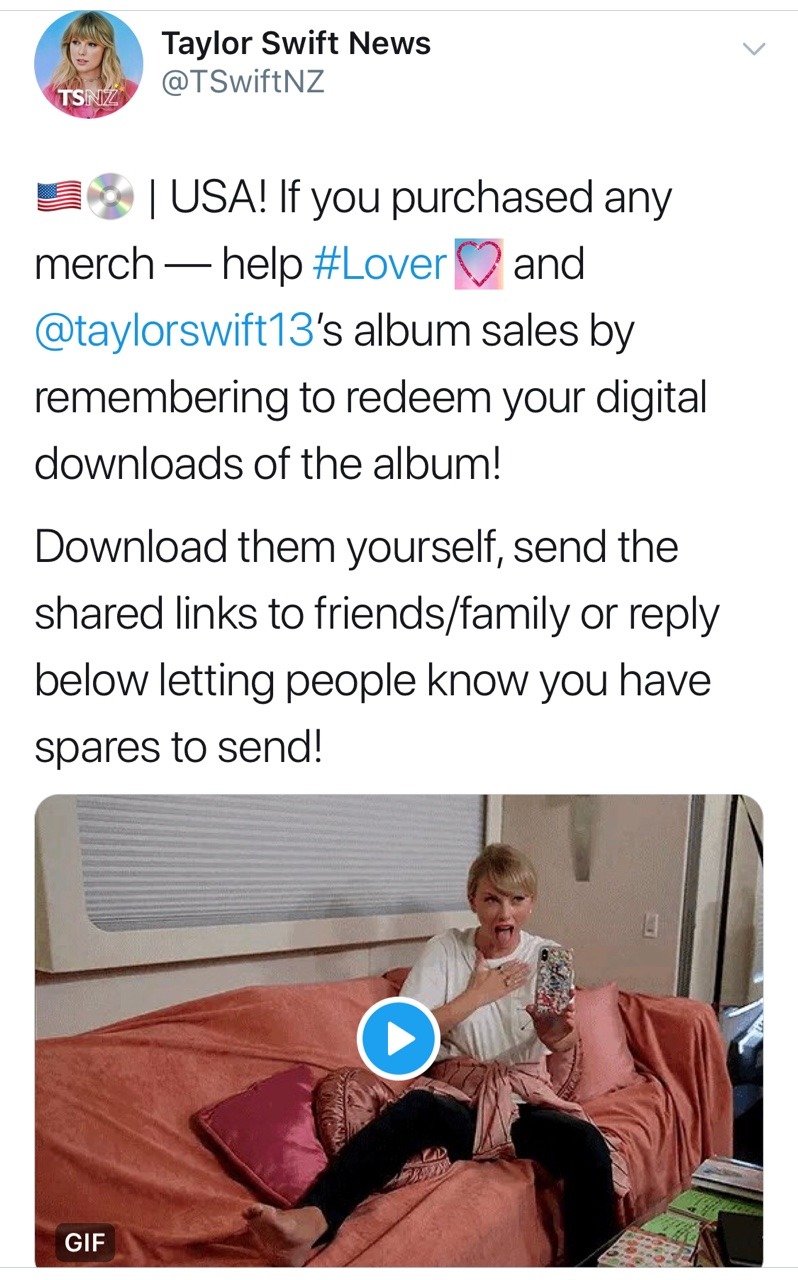Tap the 'redeem your digital downloads' paragraph
The height and width of the screenshot is (1280, 798).
tap(370, 331)
